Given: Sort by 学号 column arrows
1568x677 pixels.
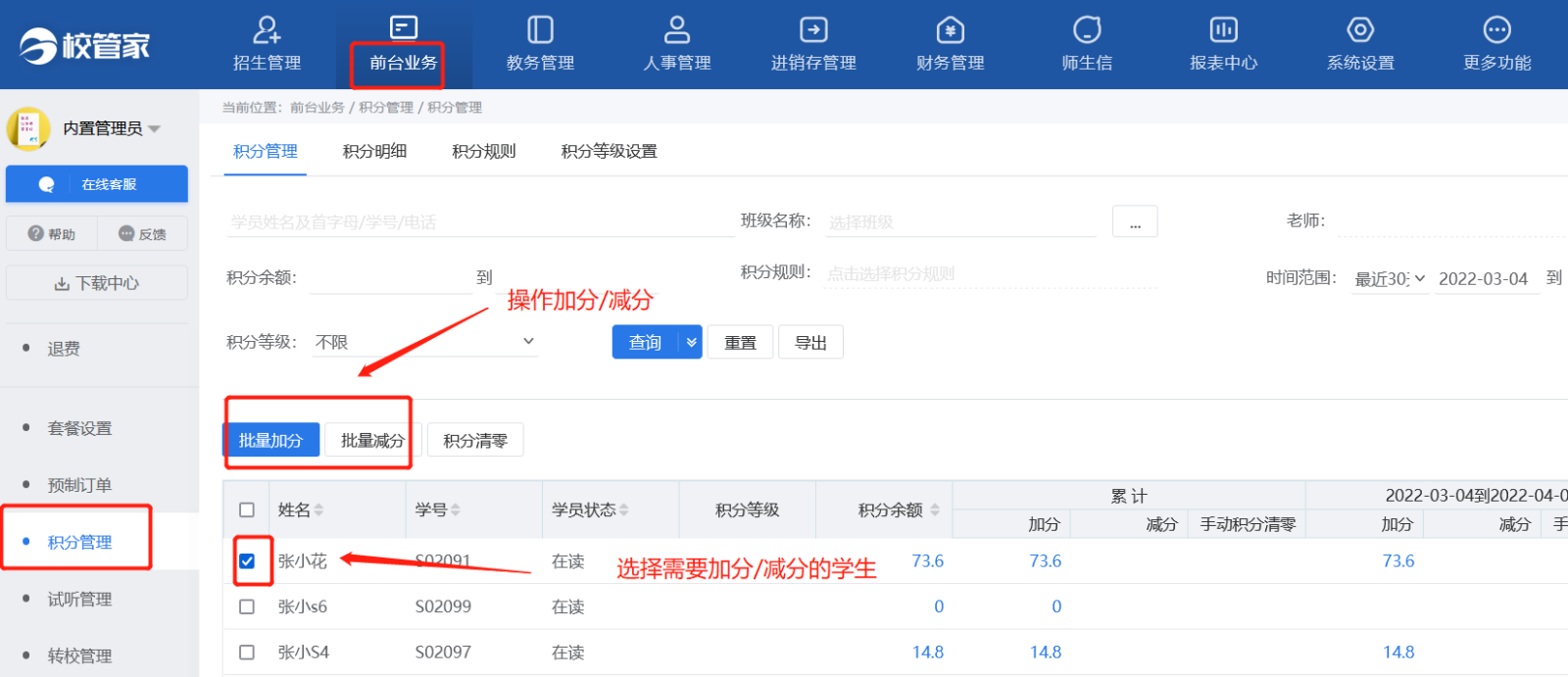Looking at the screenshot, I should pyautogui.click(x=456, y=509).
